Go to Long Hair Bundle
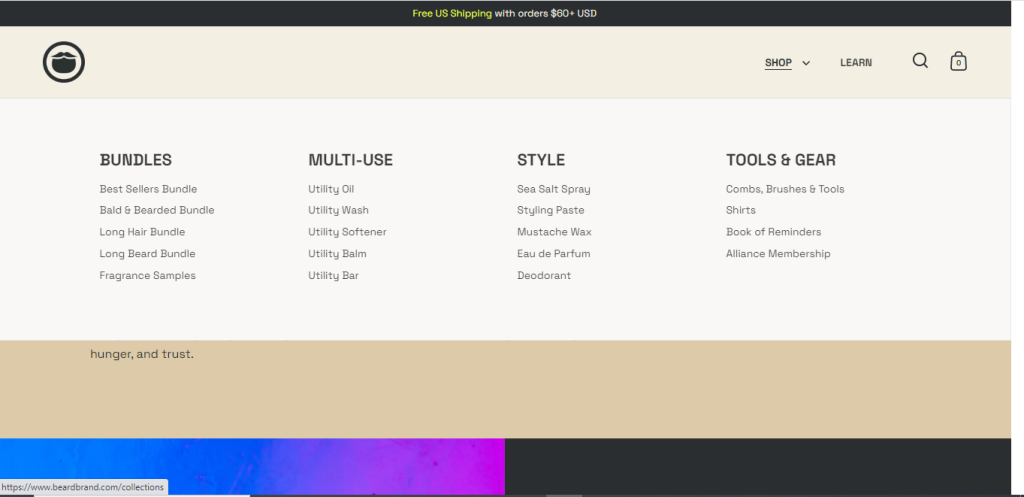 (x=142, y=232)
